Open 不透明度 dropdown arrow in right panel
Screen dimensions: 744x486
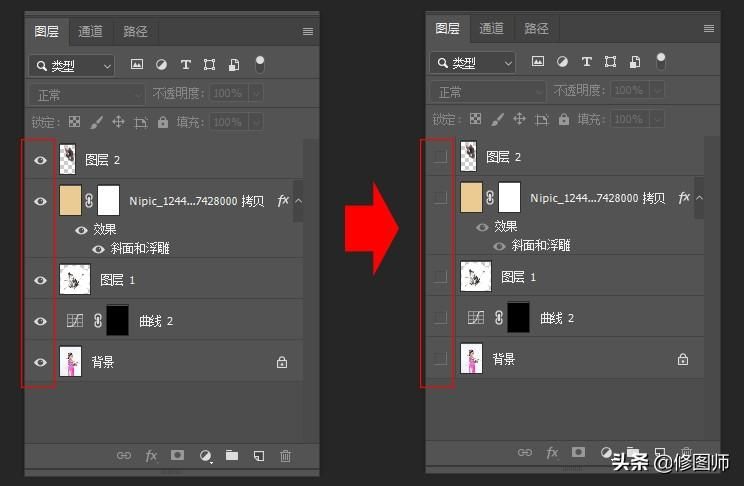tap(657, 91)
